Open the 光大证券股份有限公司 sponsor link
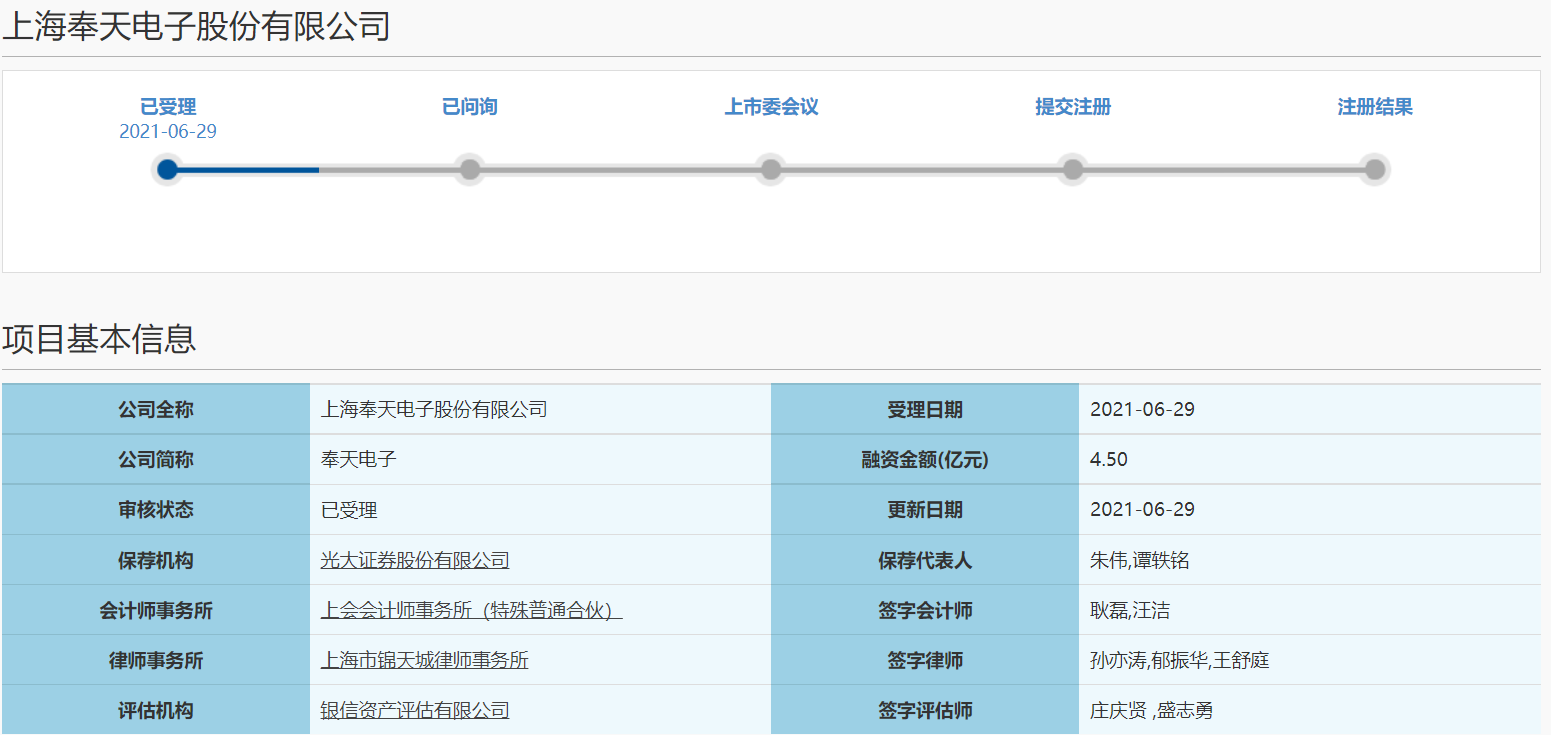Viewport: 1551px width, 735px height. pos(415,560)
